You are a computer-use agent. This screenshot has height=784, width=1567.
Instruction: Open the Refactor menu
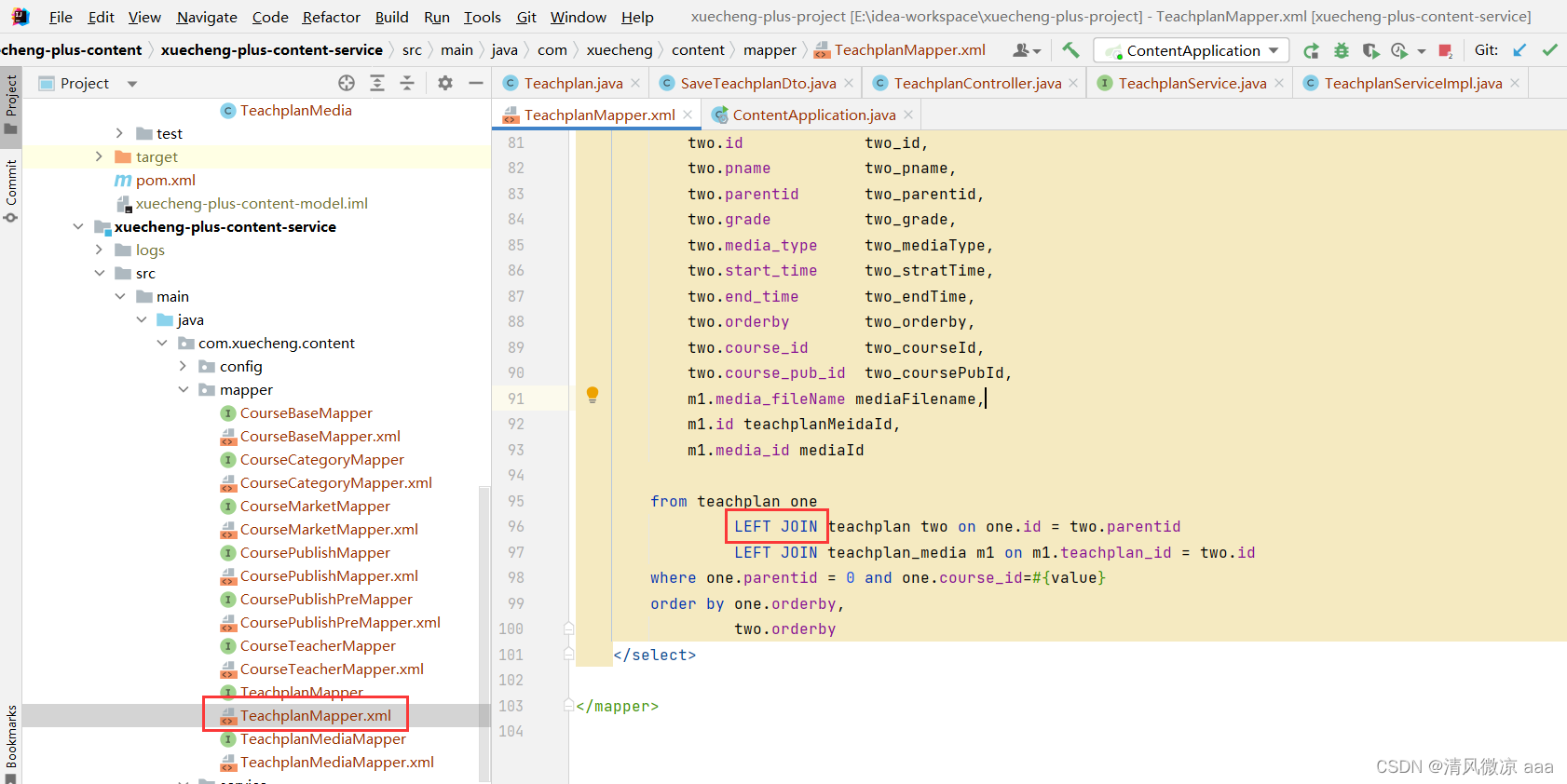pos(331,17)
